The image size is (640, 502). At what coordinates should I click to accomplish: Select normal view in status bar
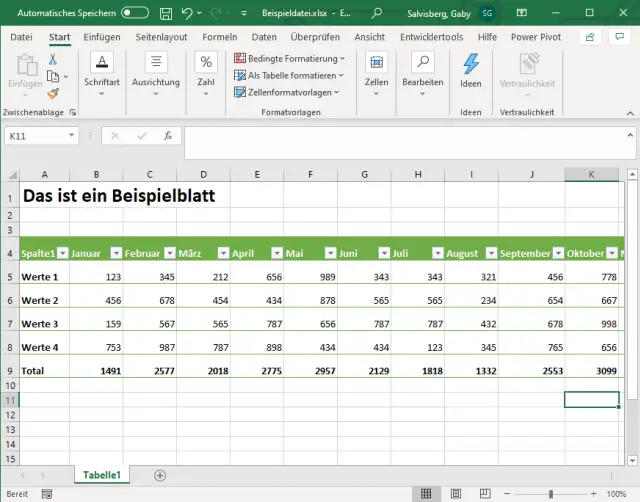coord(427,494)
